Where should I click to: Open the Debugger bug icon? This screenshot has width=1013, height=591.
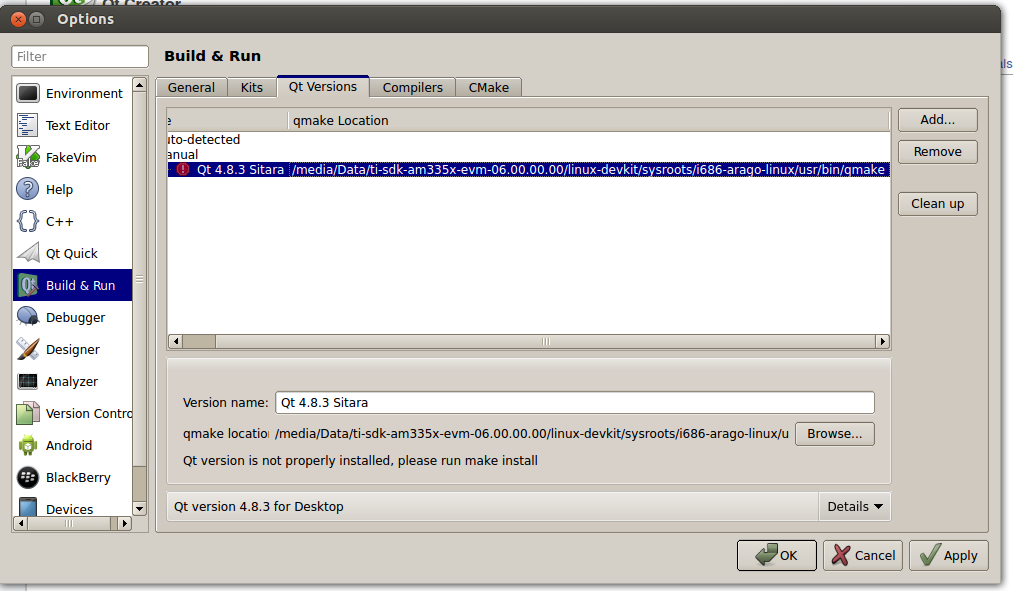28,317
